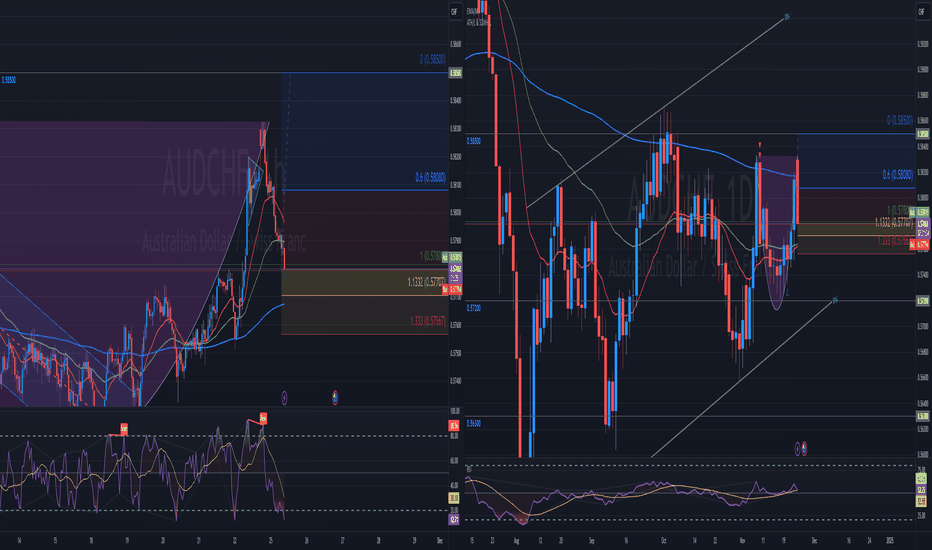Click the 1.1332 fib level label on the 1h chart
This screenshot has width=932, height=550.
(427, 282)
